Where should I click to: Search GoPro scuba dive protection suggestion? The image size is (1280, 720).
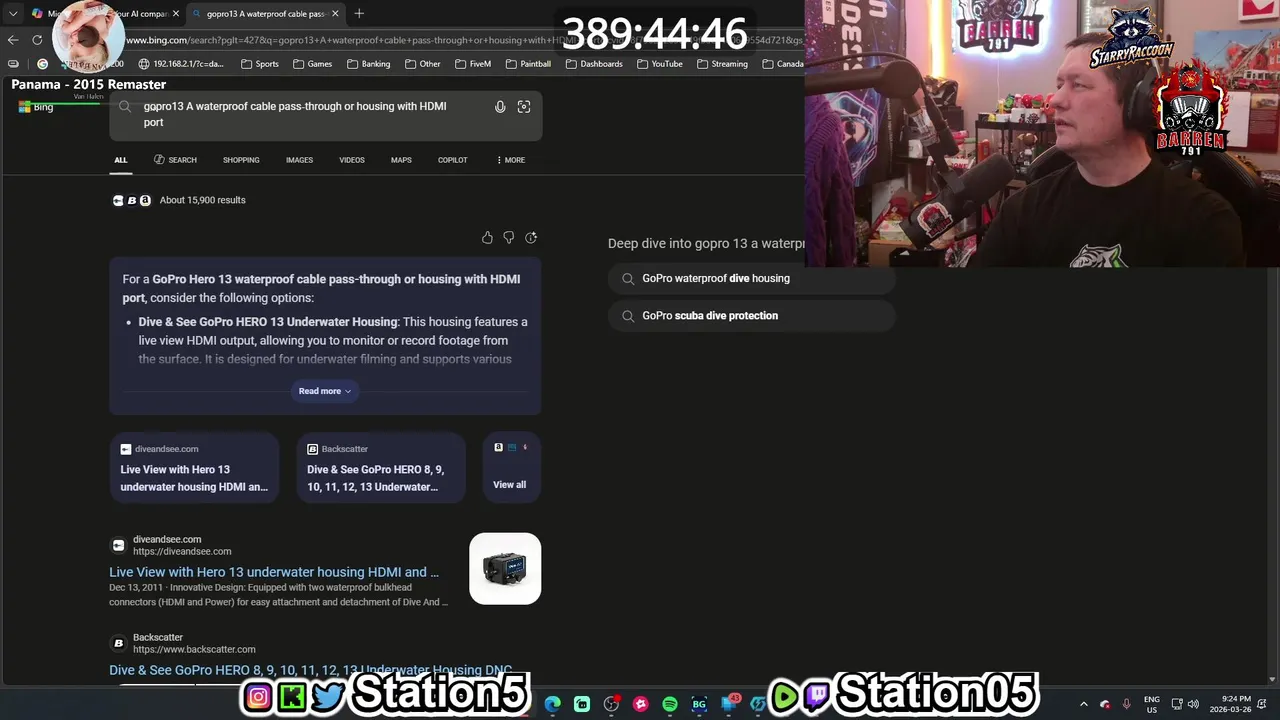[751, 316]
